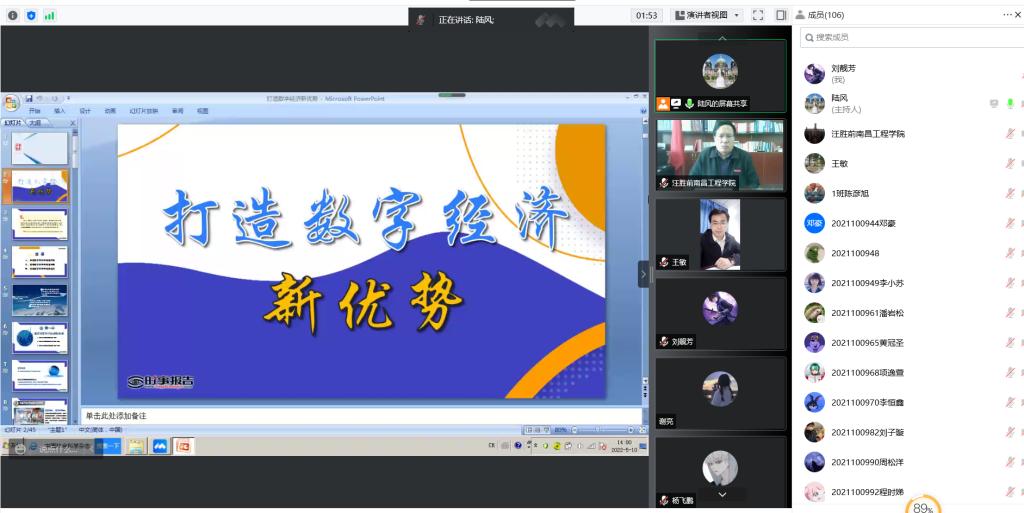Toggle the members side panel icon
Image resolution: width=1024 pixels, height=513 pixels.
[x=781, y=15]
